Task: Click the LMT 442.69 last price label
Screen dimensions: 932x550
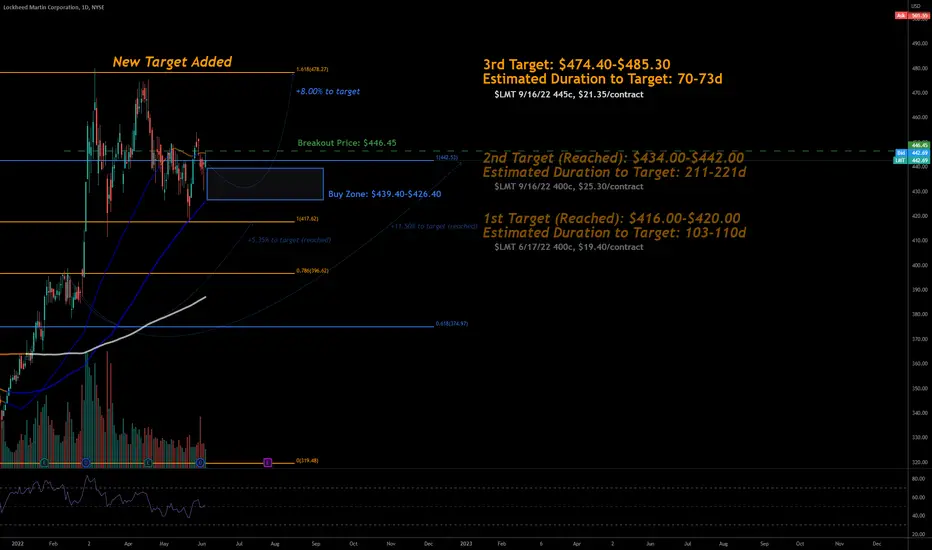Action: pyautogui.click(x=912, y=160)
